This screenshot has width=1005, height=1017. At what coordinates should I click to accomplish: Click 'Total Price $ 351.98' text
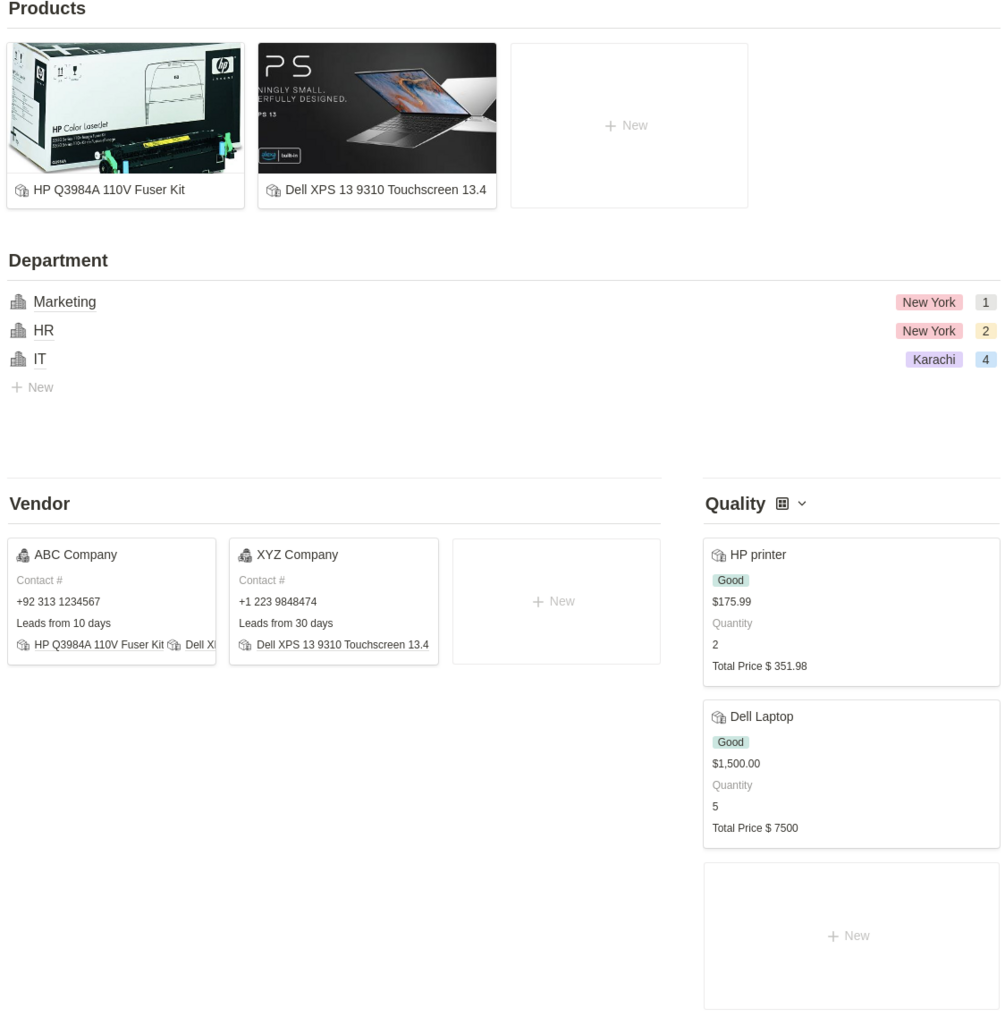pyautogui.click(x=760, y=666)
